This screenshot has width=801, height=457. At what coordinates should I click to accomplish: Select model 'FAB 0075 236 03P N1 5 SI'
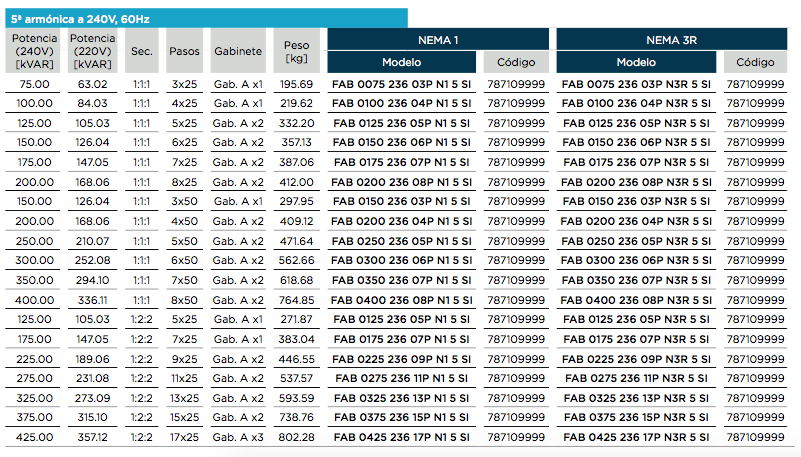[402, 84]
